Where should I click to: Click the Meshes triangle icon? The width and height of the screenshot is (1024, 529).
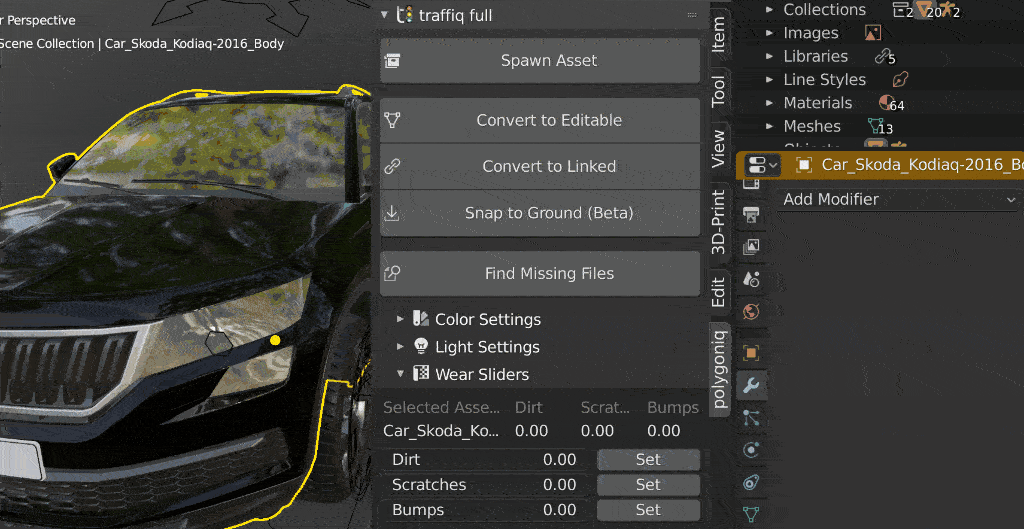coord(874,125)
